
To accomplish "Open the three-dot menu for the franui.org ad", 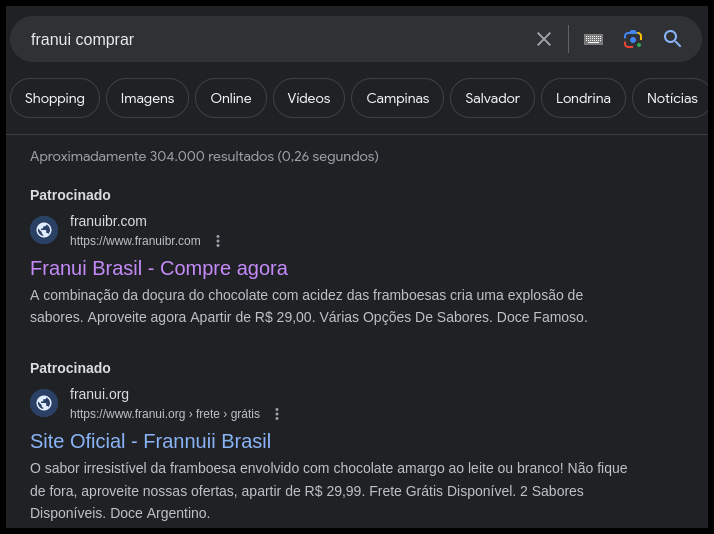I will [x=277, y=414].
